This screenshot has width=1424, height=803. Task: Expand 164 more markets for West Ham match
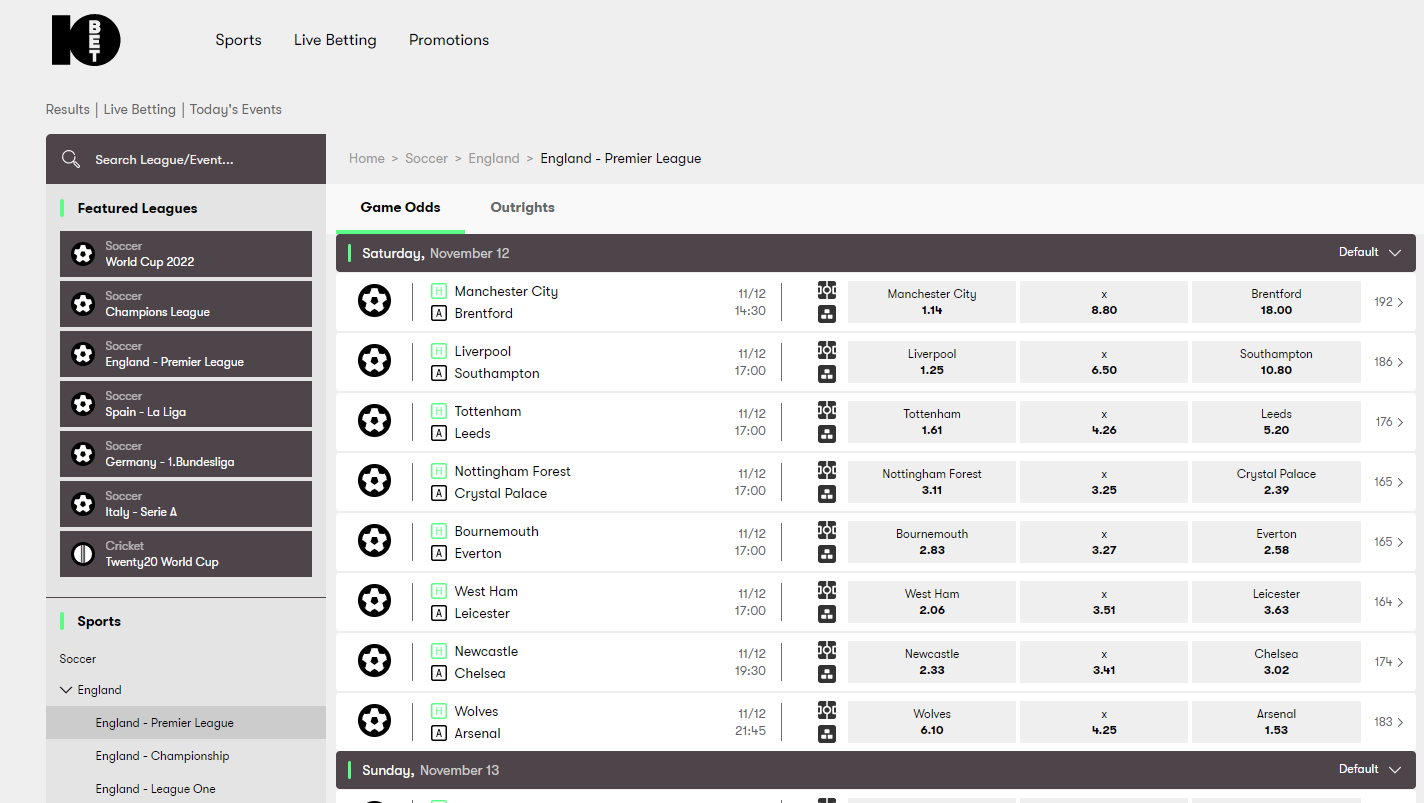pos(1388,602)
